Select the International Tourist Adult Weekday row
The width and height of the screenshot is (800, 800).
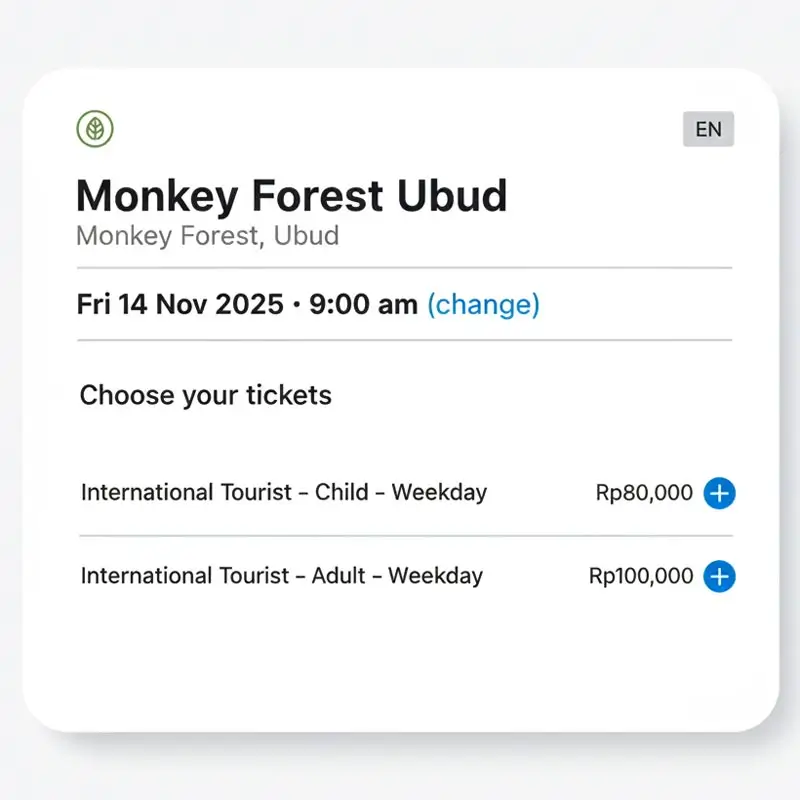[x=280, y=577]
